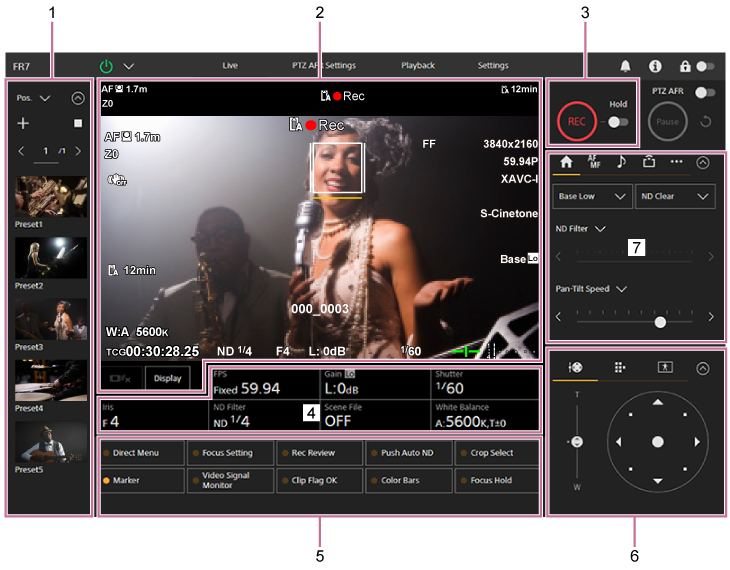
Task: Open the information icon in top bar
Action: pyautogui.click(x=655, y=66)
